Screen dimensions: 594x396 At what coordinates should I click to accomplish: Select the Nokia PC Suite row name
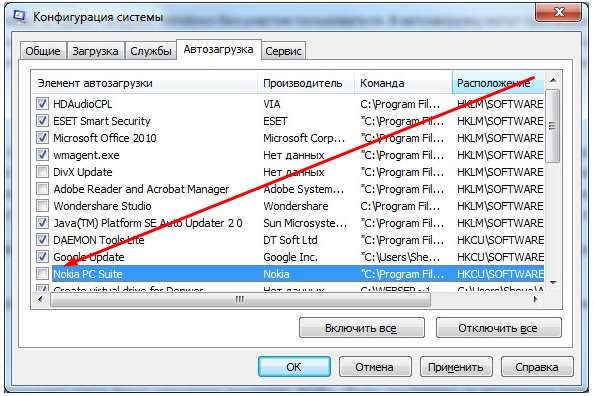[x=88, y=274]
